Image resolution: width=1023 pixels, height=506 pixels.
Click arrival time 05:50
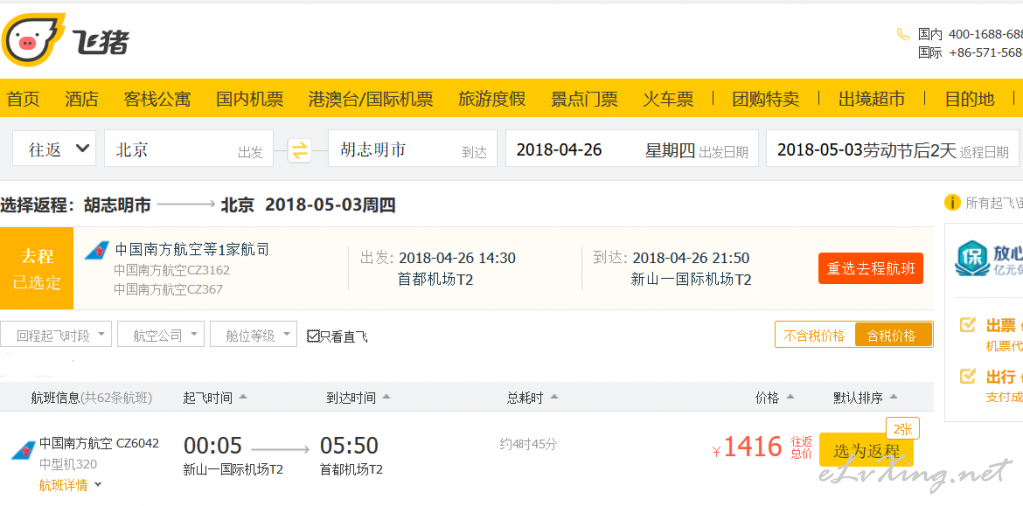349,446
